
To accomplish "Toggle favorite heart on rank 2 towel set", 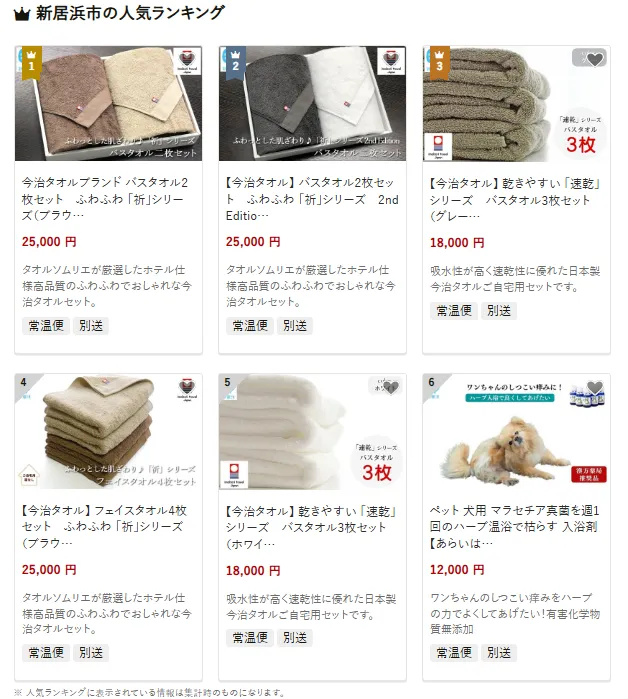I will [x=391, y=58].
